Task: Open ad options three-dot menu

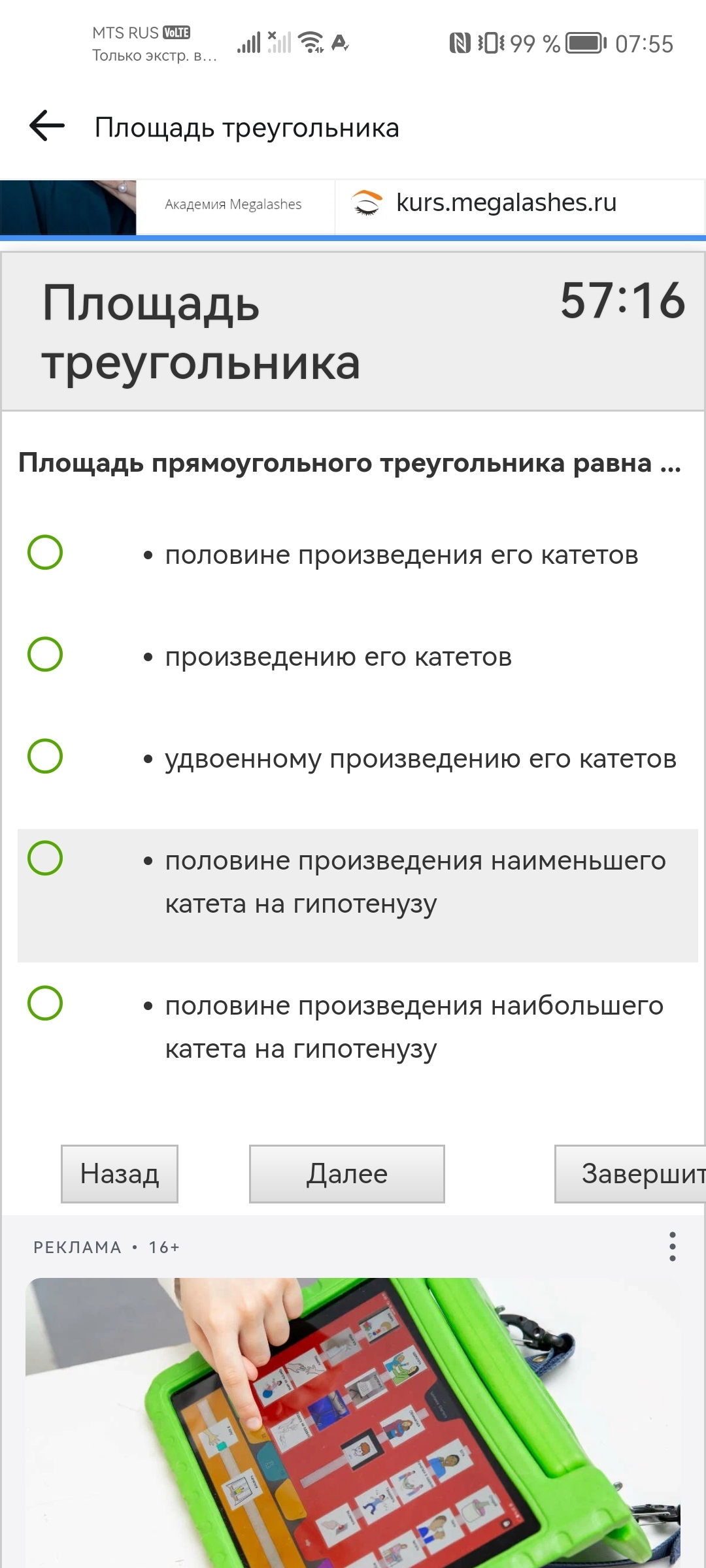Action: coord(672,1247)
